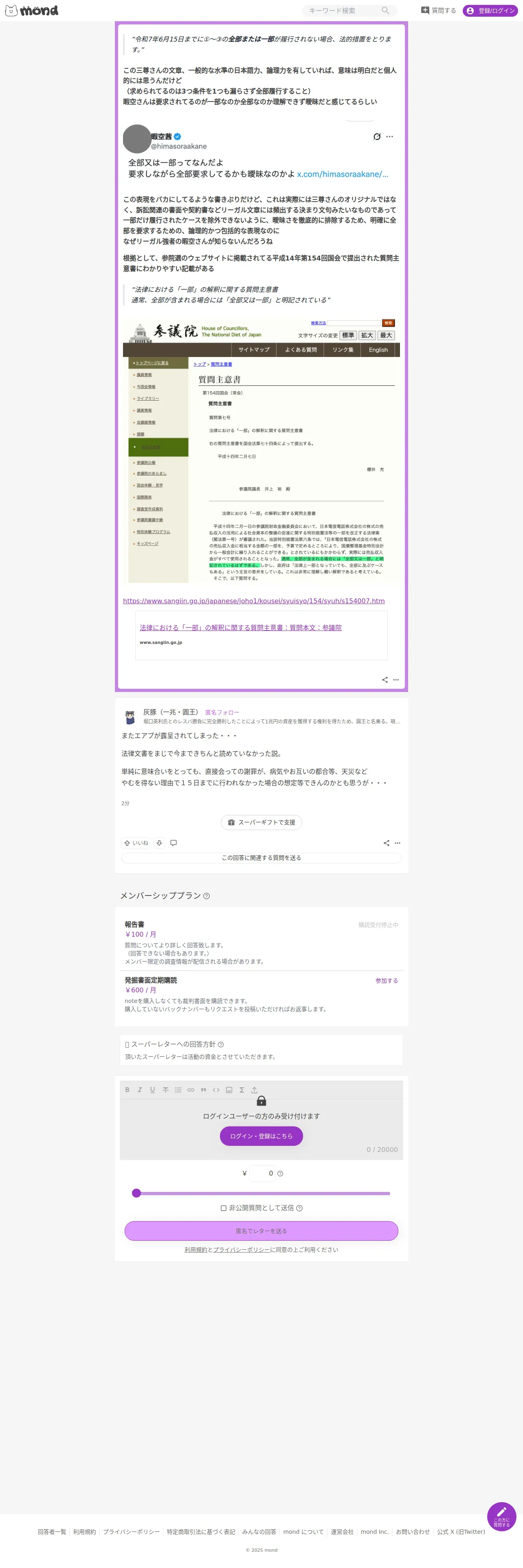This screenshot has height=1568, width=523.
Task: Open プライバシーポリシー link under send button
Action: 242,1250
